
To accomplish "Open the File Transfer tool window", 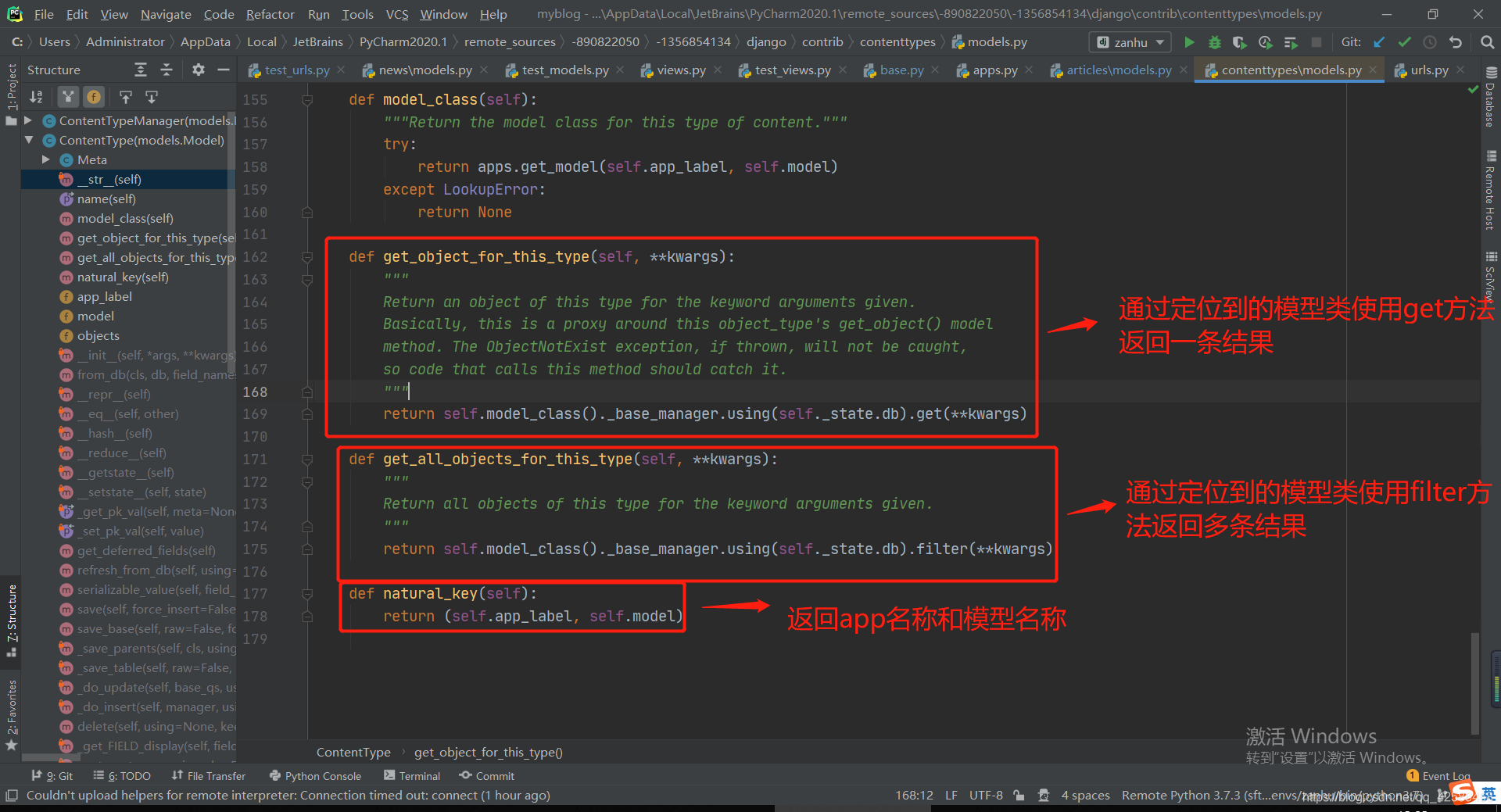I will (x=209, y=776).
